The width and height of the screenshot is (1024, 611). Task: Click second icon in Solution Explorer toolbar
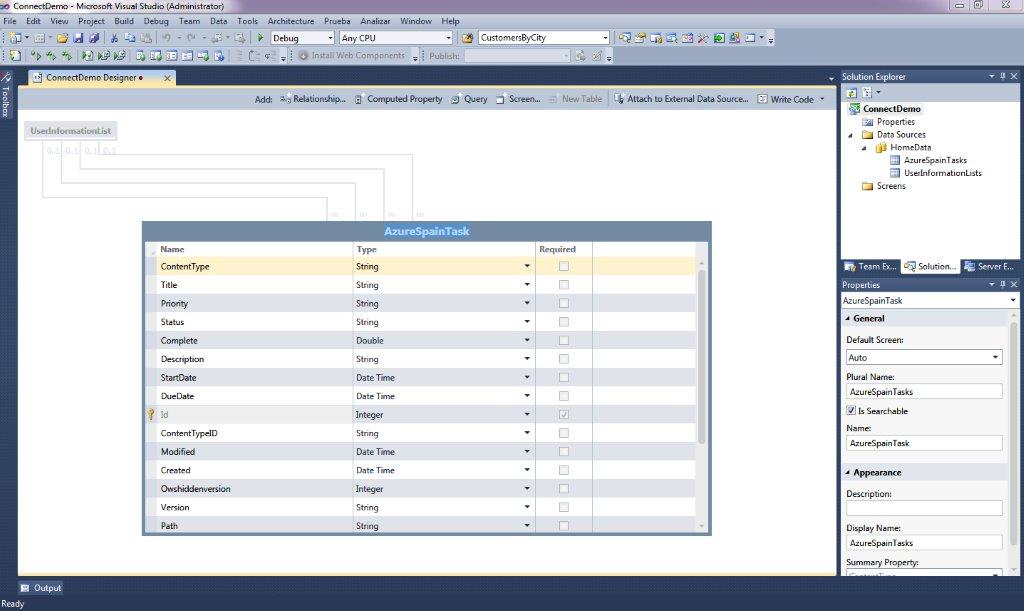(x=867, y=93)
